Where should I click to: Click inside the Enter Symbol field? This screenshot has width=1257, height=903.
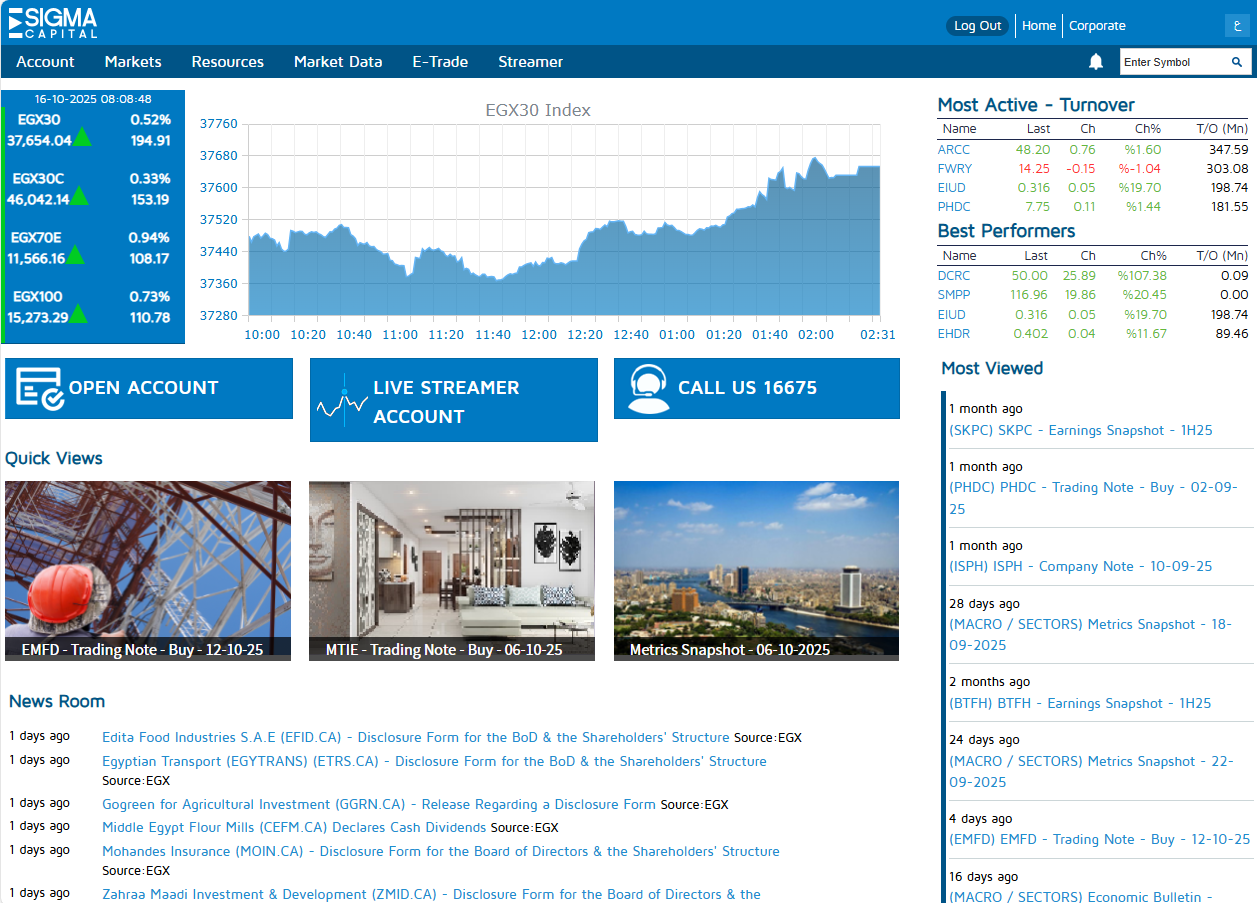(x=1170, y=62)
